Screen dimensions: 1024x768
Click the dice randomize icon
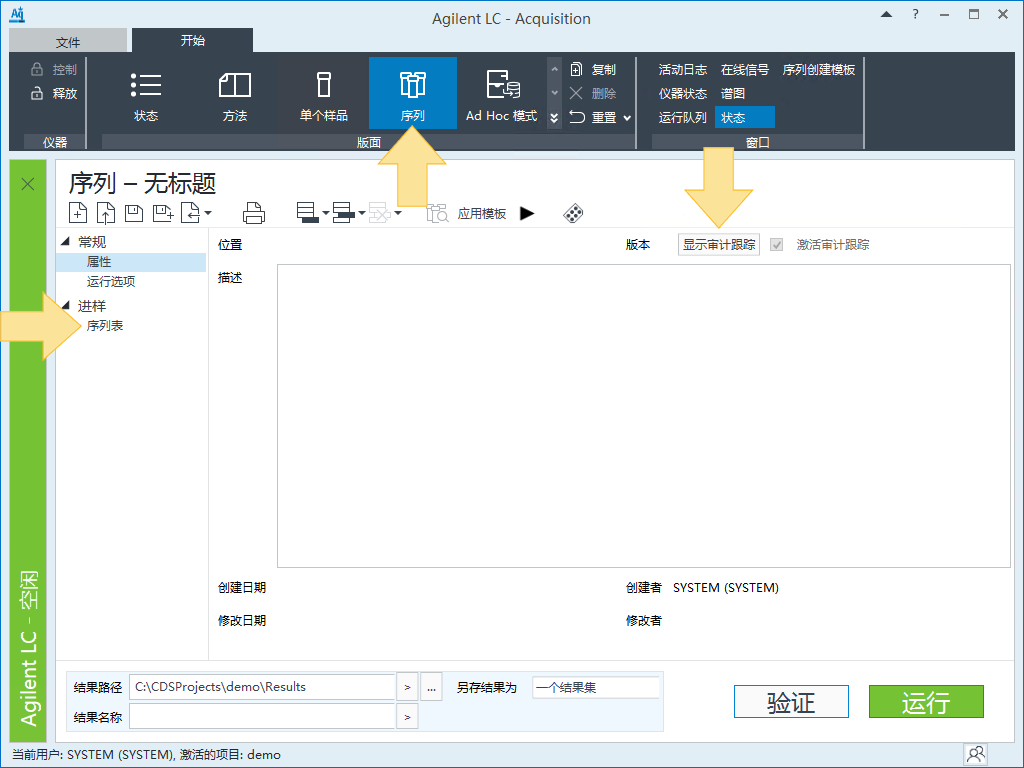pos(573,214)
